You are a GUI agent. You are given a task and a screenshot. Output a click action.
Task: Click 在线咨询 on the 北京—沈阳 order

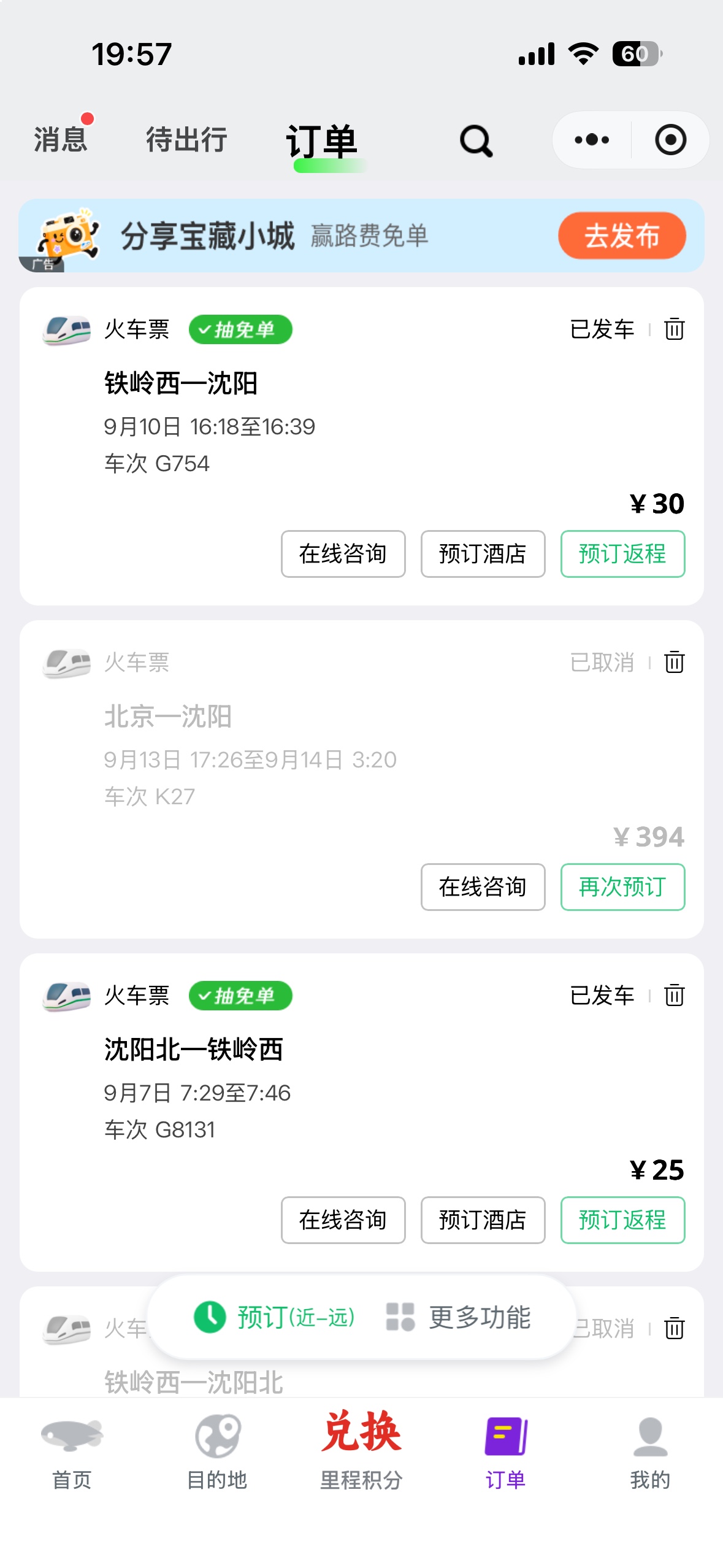(483, 887)
